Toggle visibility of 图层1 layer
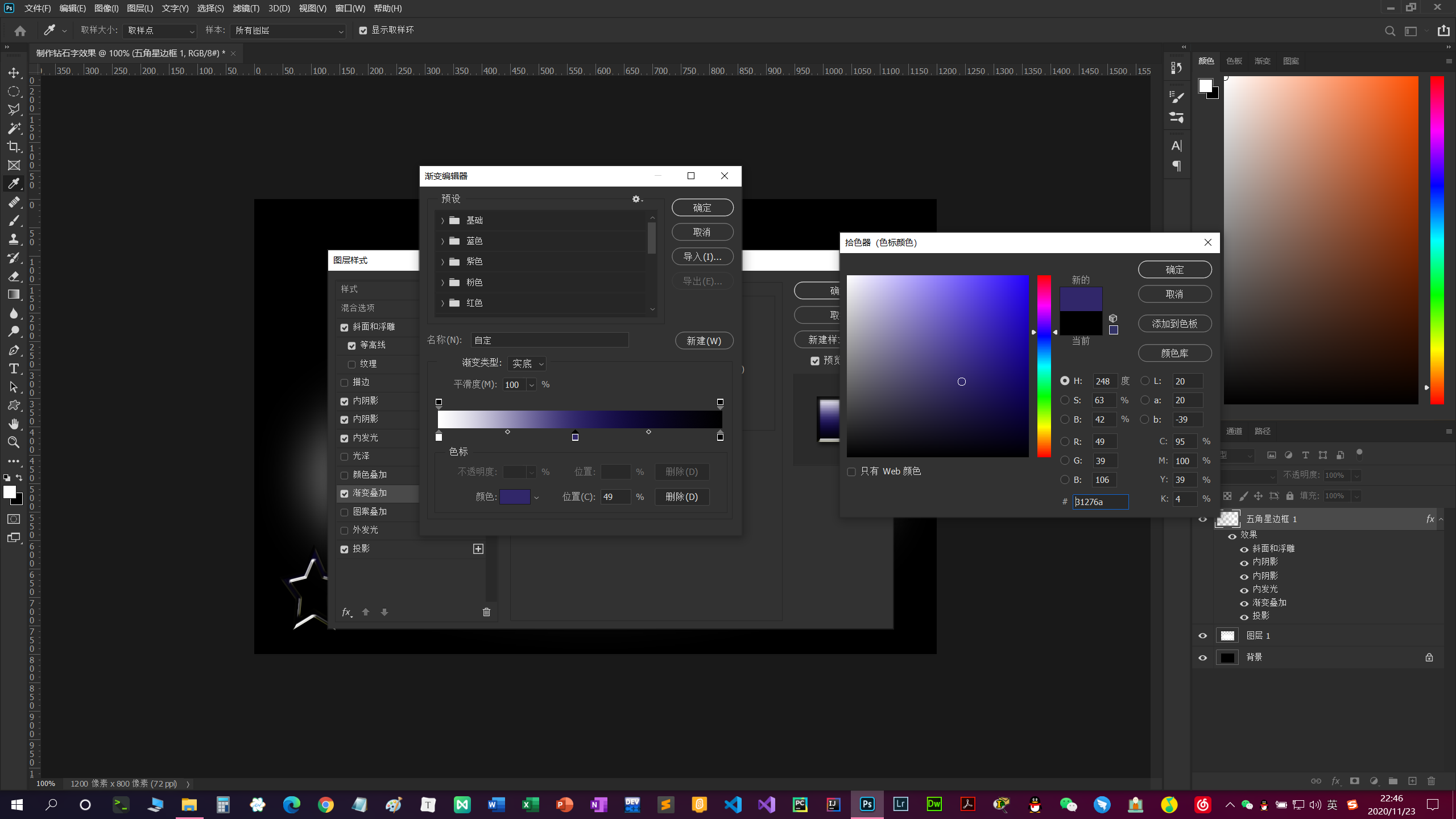This screenshot has width=1456, height=819. [1203, 635]
